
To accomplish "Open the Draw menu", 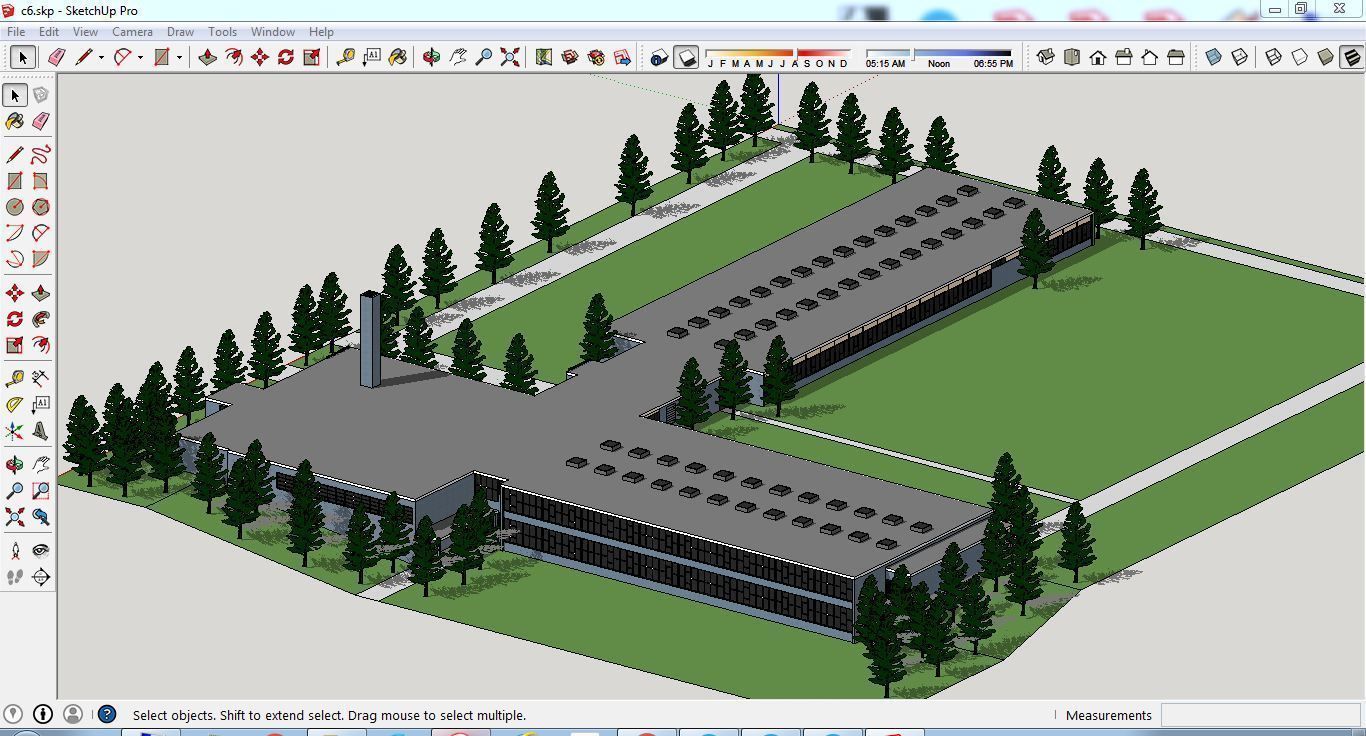I will pos(180,32).
